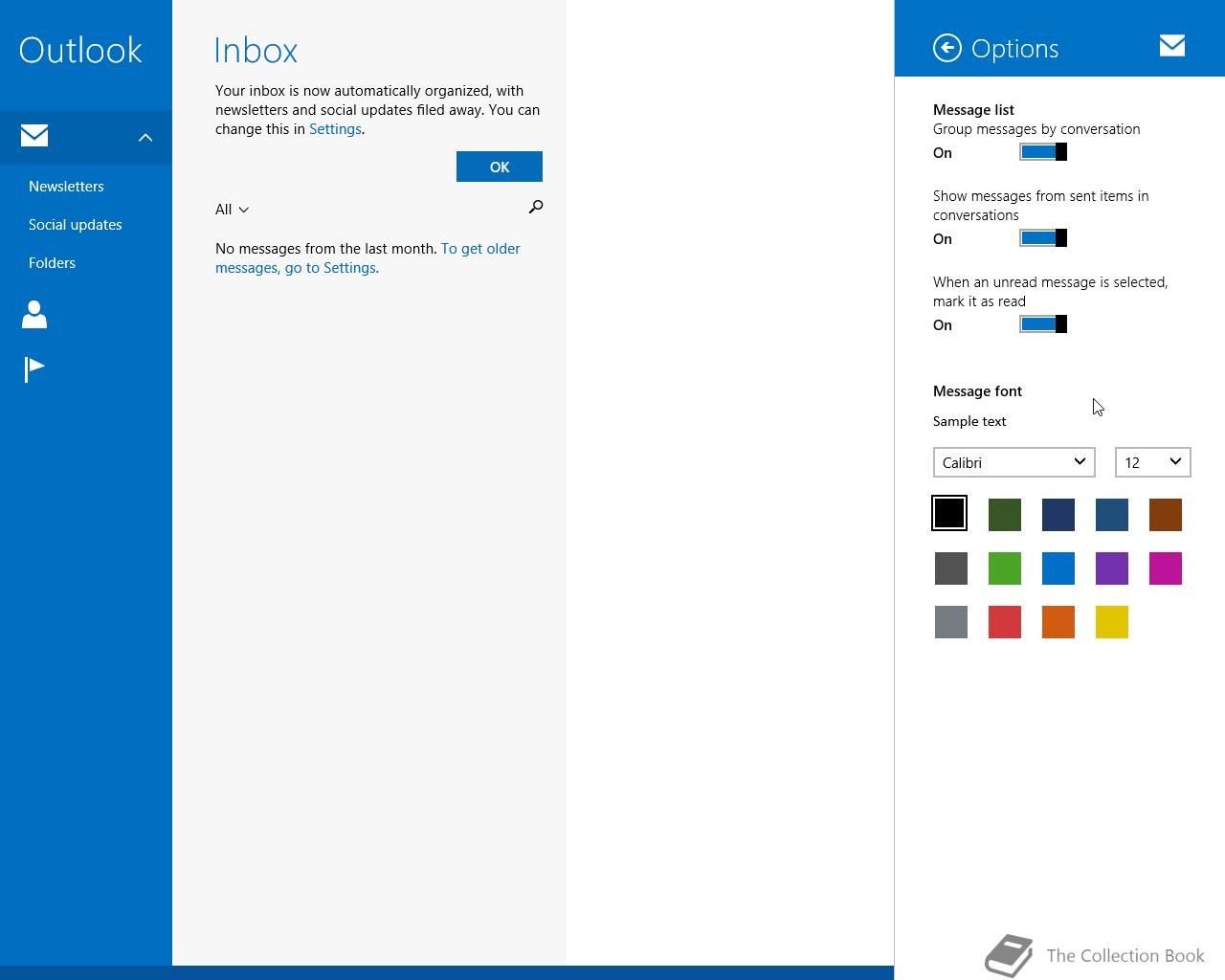
Task: Collapse the mail folders chevron in sidebar
Action: click(x=145, y=138)
